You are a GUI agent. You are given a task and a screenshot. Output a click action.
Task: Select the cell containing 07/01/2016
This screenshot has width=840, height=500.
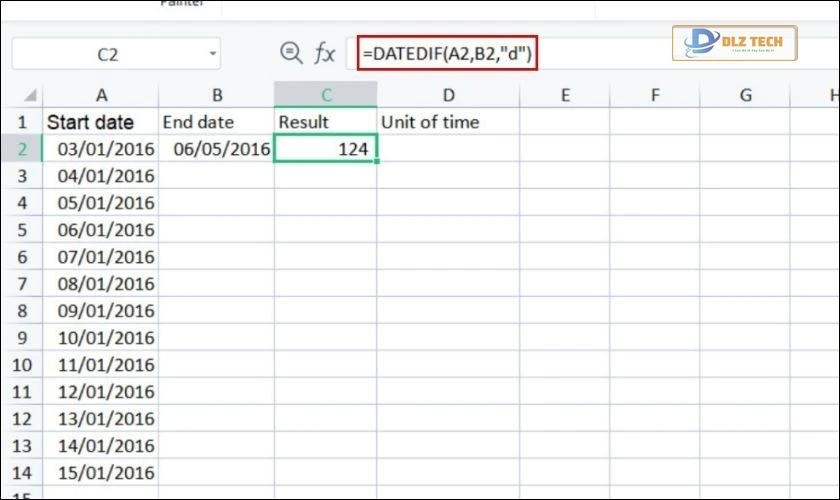101,257
